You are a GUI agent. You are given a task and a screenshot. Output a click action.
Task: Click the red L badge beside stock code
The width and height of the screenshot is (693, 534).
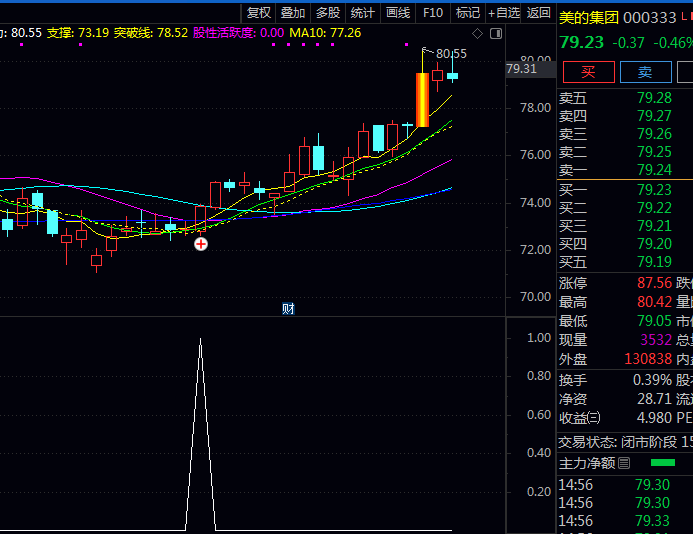point(686,17)
